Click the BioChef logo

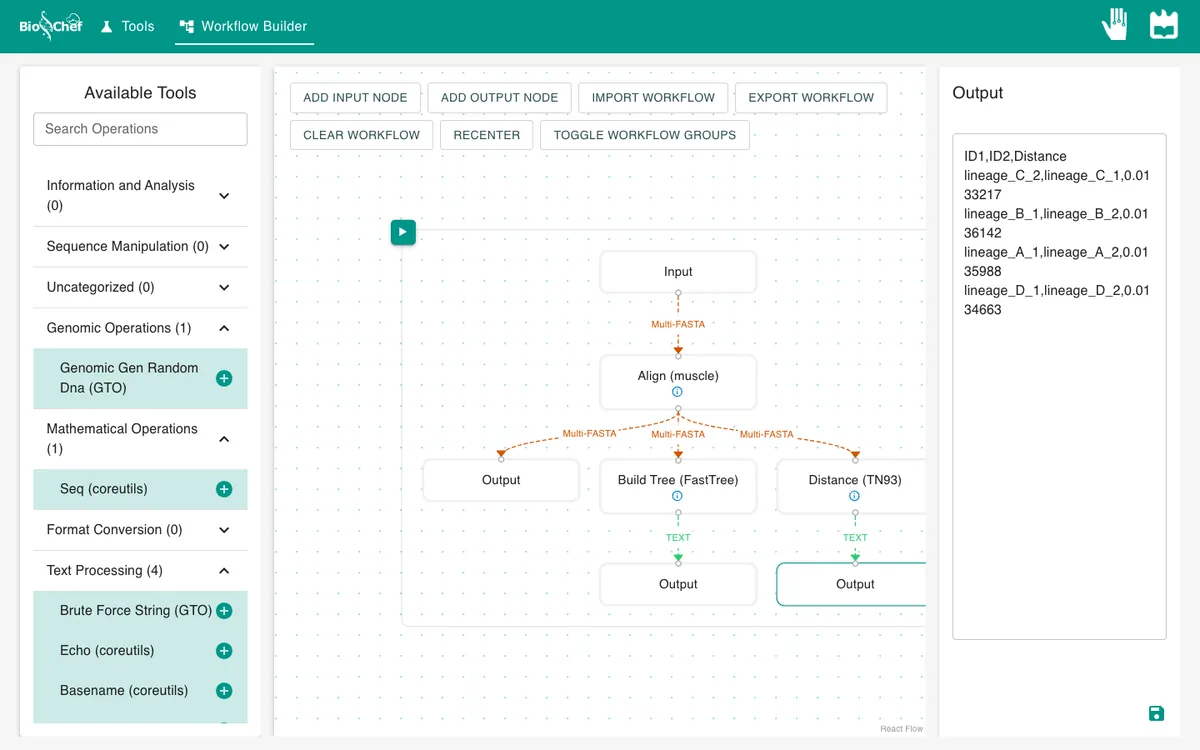[x=51, y=26]
